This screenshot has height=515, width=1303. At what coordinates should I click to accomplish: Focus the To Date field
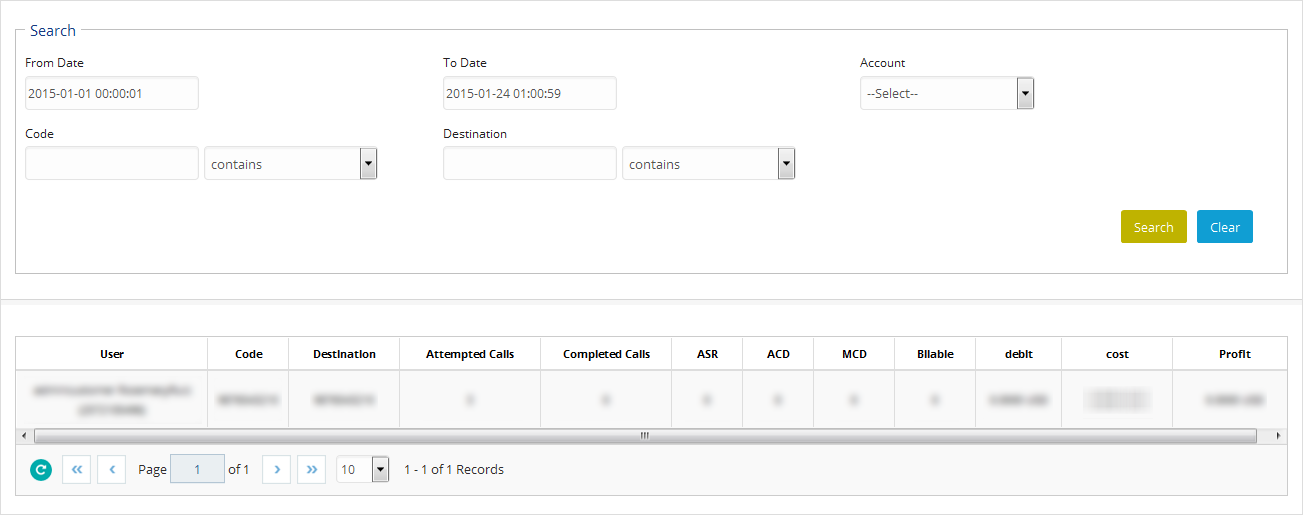pos(530,93)
